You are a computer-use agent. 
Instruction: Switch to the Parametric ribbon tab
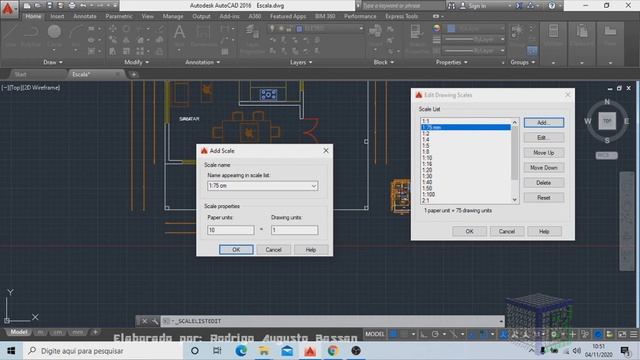(119, 16)
